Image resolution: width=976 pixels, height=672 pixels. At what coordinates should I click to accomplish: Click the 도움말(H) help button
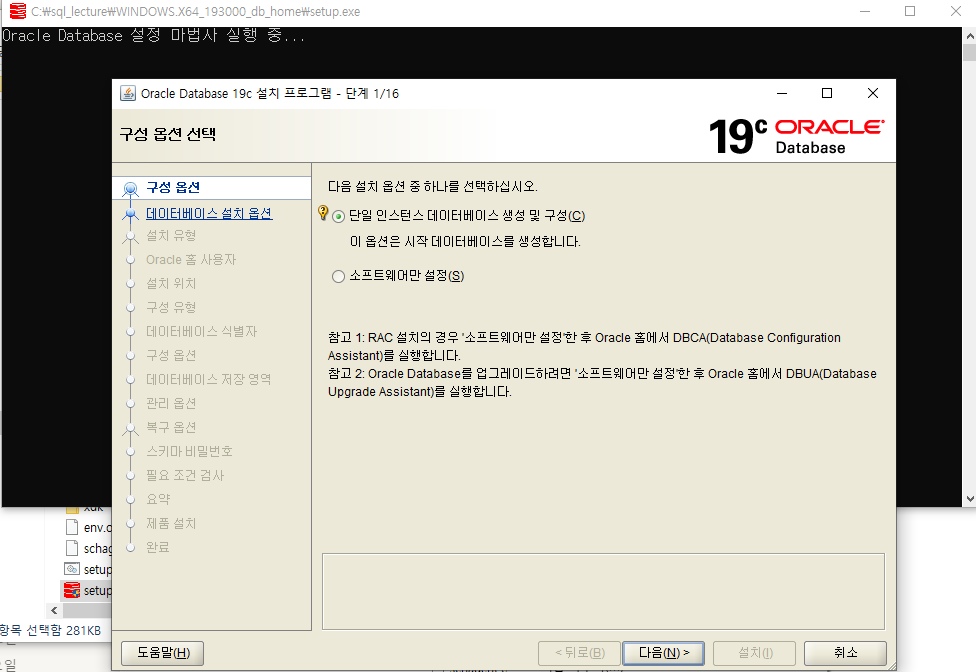pyautogui.click(x=163, y=653)
